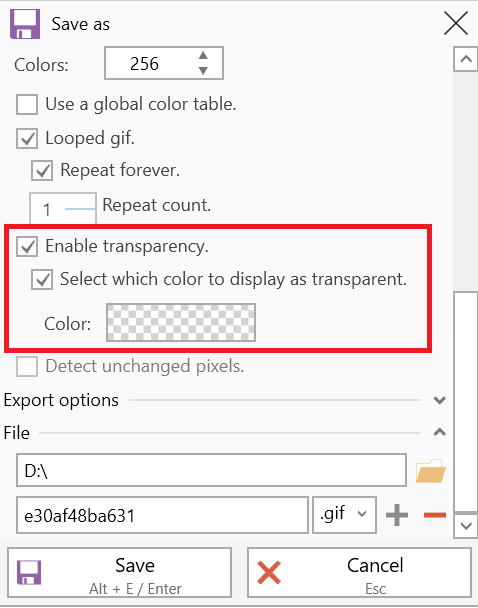478x608 pixels.
Task: Click the plus icon next to filename
Action: 397,515
